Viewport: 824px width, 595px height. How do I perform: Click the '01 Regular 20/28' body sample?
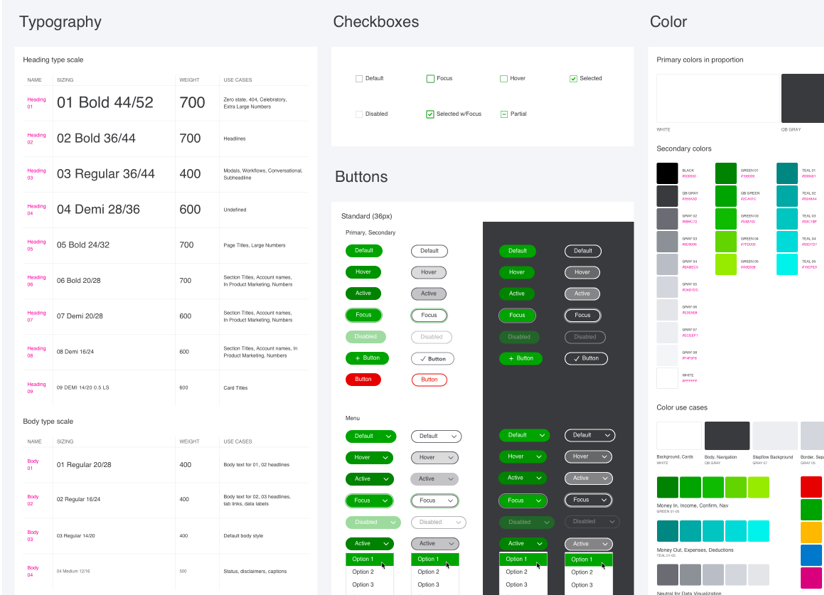pyautogui.click(x=84, y=465)
